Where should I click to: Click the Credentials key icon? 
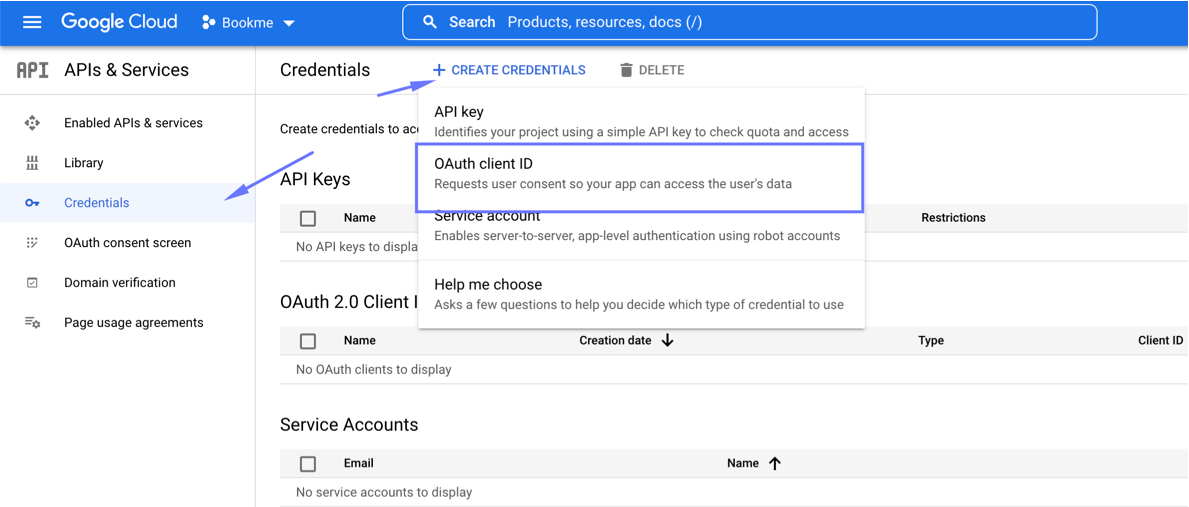[x=32, y=203]
